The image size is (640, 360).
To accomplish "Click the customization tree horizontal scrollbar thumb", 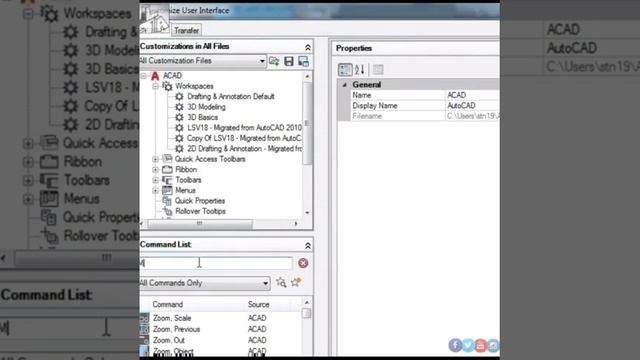I will (x=200, y=224).
